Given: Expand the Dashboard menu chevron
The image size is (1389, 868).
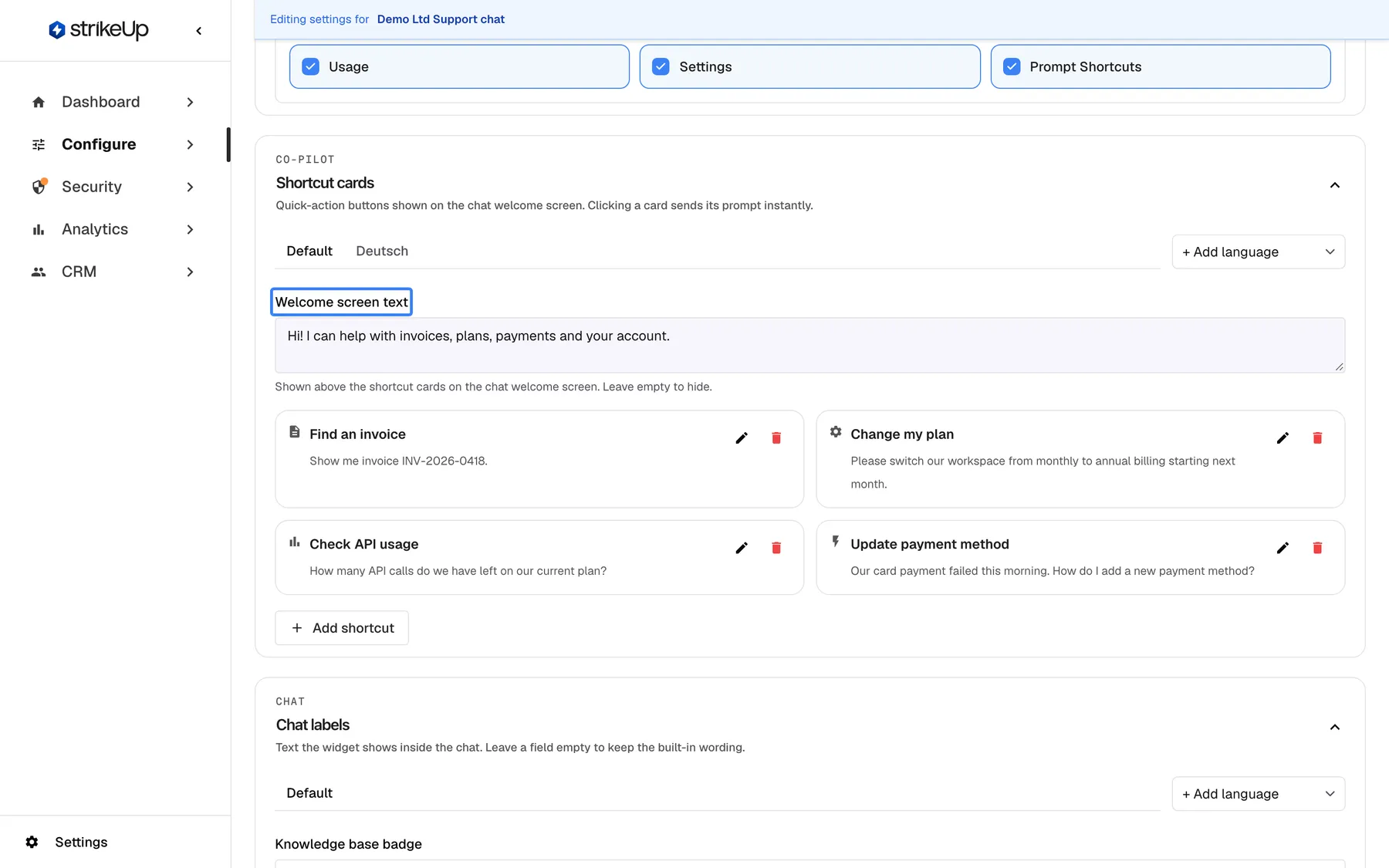Looking at the screenshot, I should tap(190, 102).
